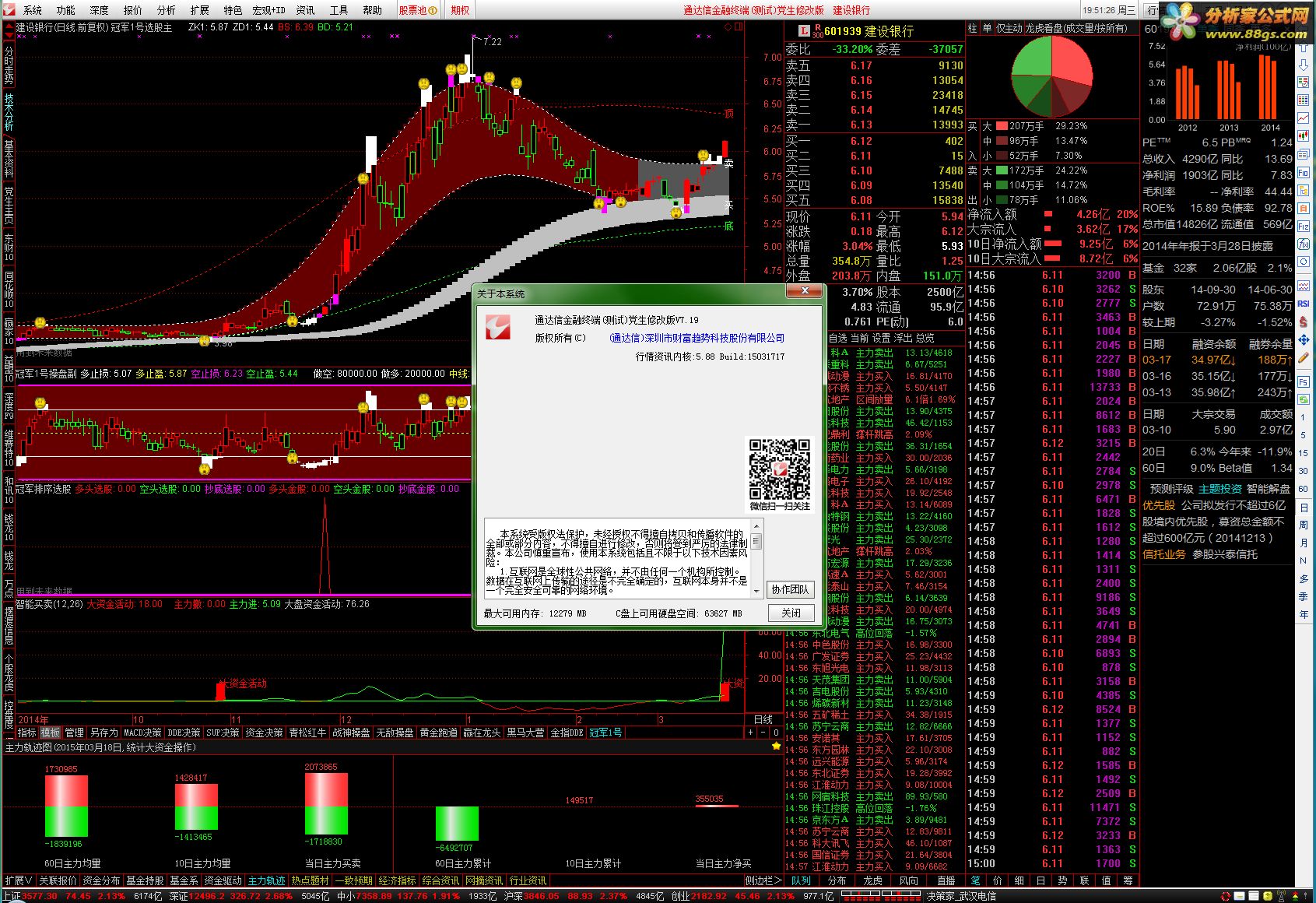1316x903 pixels.
Task: Open the F10 company info icon
Action: tap(1304, 172)
